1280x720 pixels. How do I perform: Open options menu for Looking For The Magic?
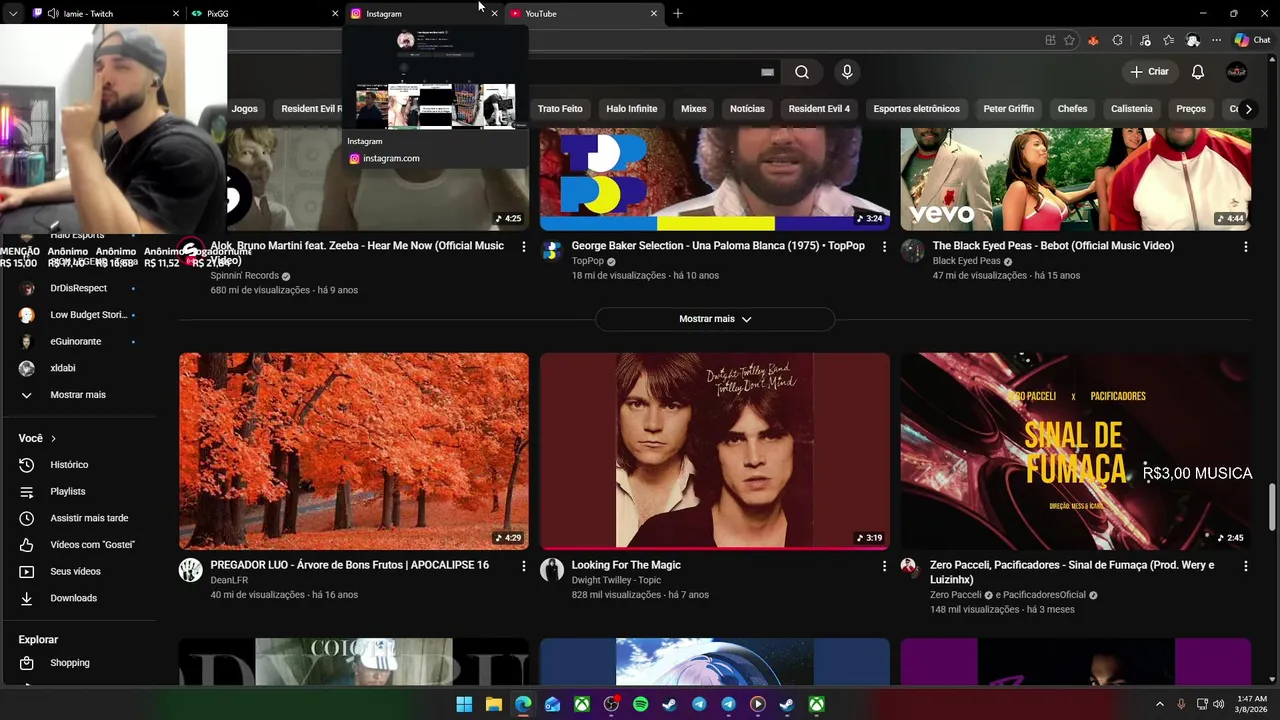(x=884, y=566)
